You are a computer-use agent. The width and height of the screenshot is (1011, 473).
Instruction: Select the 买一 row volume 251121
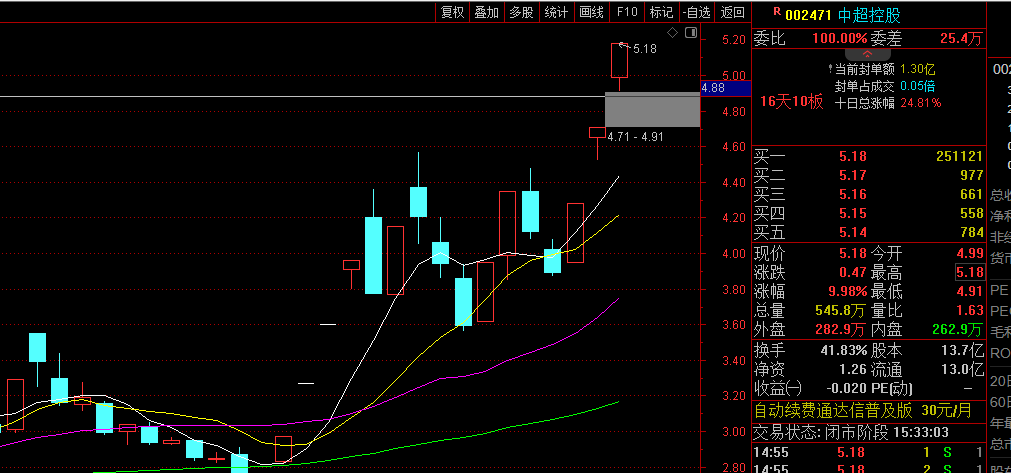[x=959, y=156]
